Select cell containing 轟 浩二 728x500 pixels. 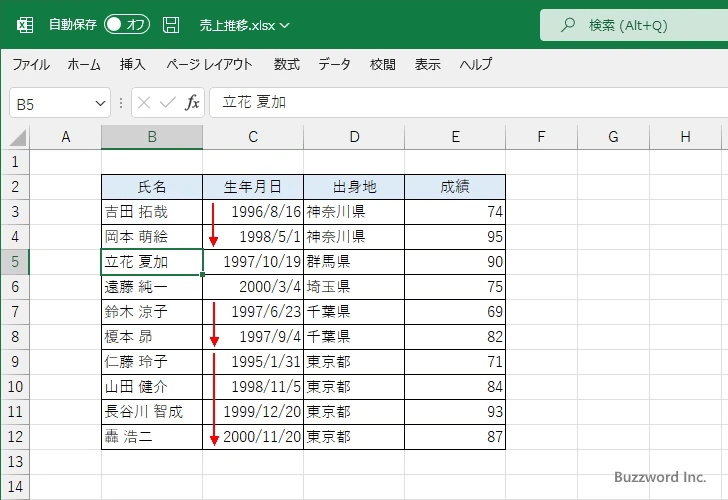[152, 437]
